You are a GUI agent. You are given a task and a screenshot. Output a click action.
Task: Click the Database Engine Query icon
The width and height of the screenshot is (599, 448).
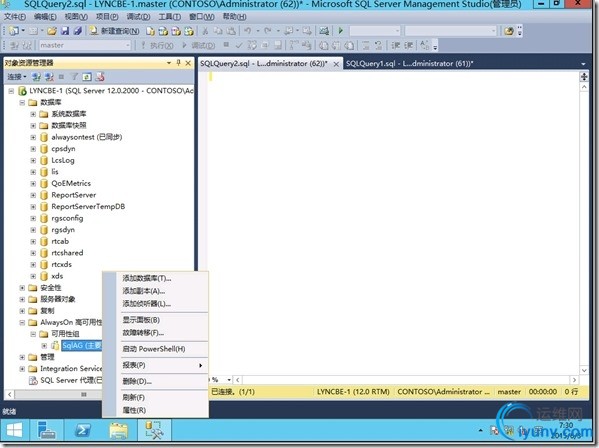[x=150, y=31]
